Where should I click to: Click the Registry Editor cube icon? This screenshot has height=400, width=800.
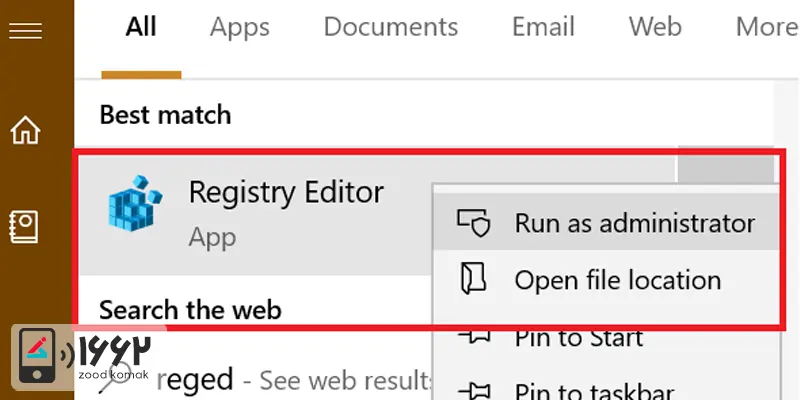pyautogui.click(x=134, y=204)
